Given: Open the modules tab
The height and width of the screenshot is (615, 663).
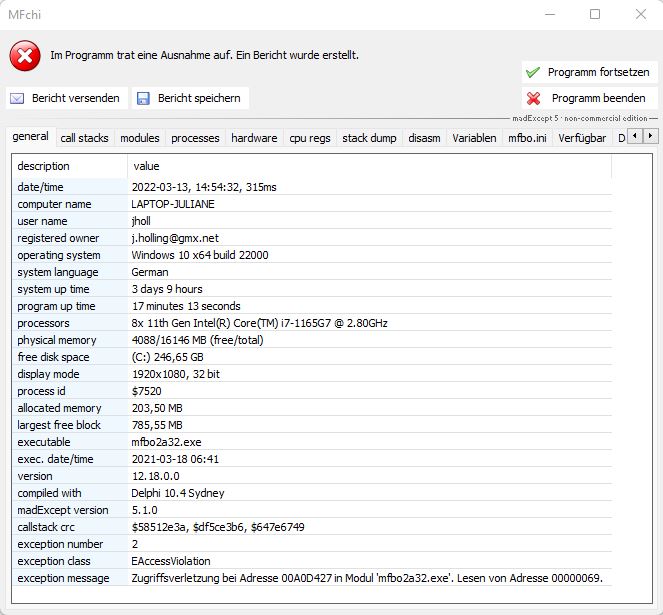Looking at the screenshot, I should (x=139, y=138).
